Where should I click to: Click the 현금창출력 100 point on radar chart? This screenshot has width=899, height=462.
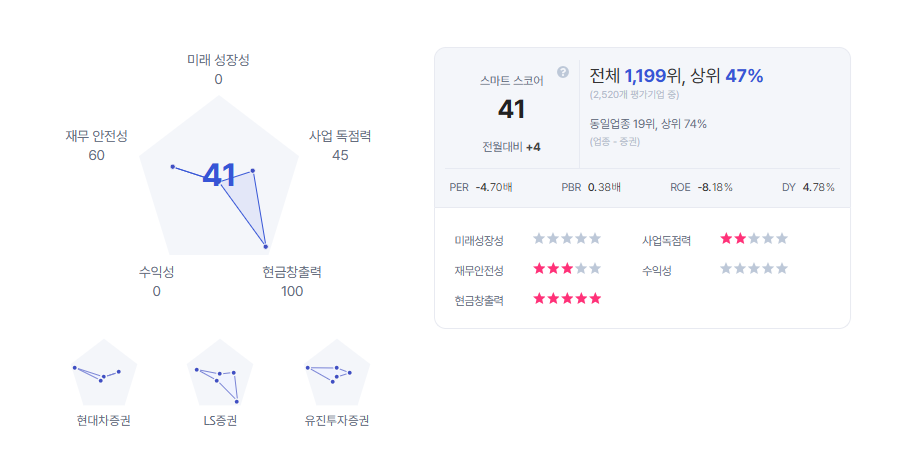coord(265,247)
